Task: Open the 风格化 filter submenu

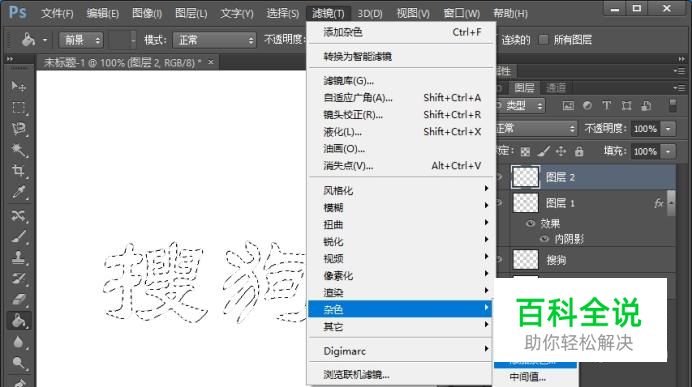Action: click(400, 190)
